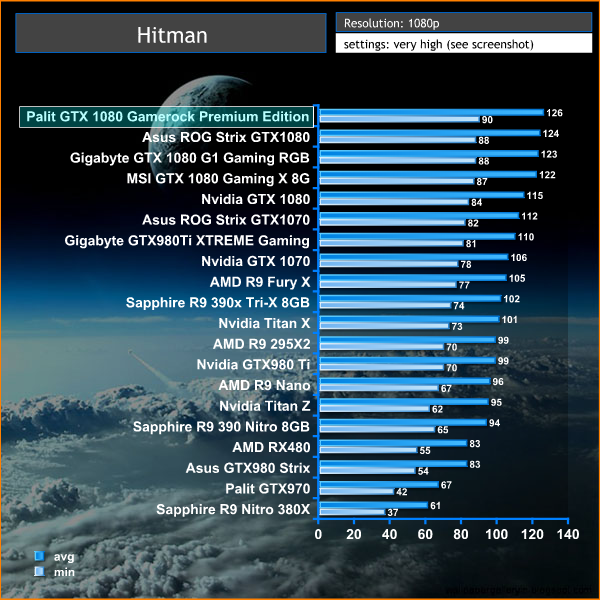Select the Nvidia Titan Z label
The width and height of the screenshot is (600, 600).
(x=264, y=406)
